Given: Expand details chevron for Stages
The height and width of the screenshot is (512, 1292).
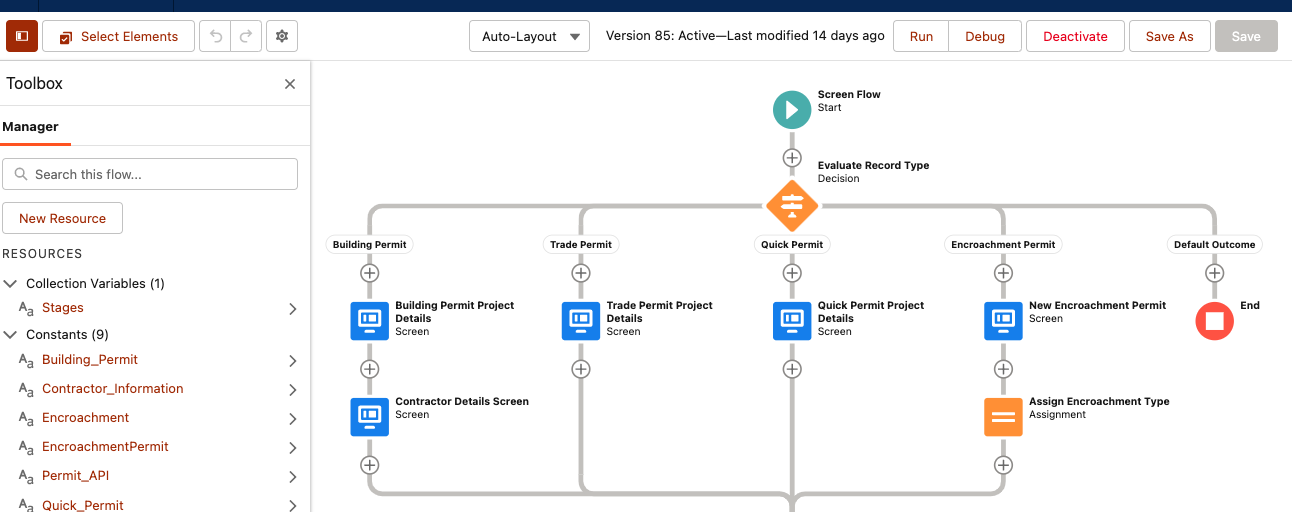Looking at the screenshot, I should pos(293,309).
